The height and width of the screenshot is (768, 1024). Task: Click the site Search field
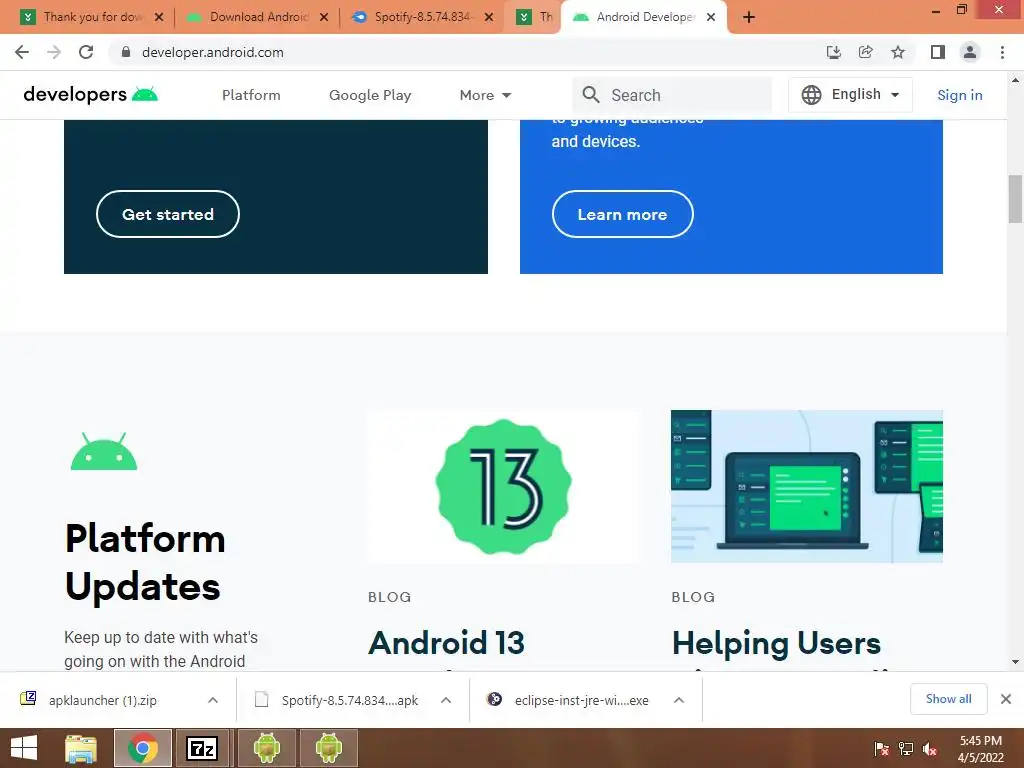pos(673,95)
